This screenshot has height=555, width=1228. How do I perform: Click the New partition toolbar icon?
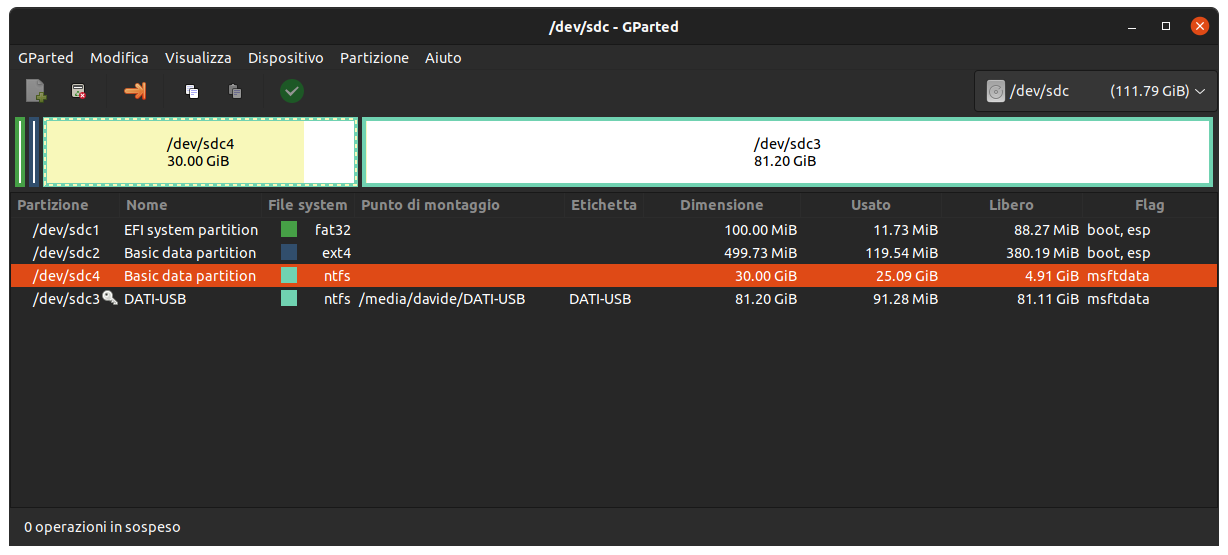coord(36,91)
